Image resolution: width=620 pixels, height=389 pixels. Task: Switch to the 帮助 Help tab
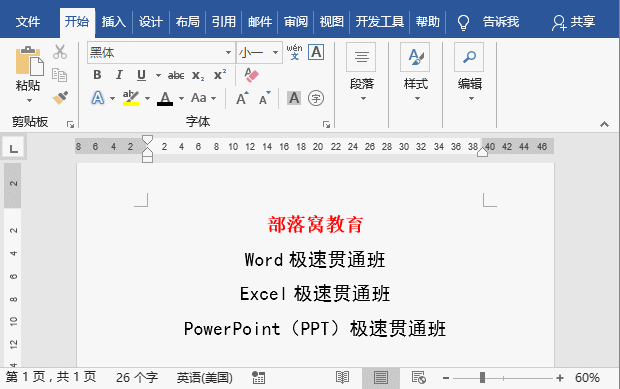(427, 22)
